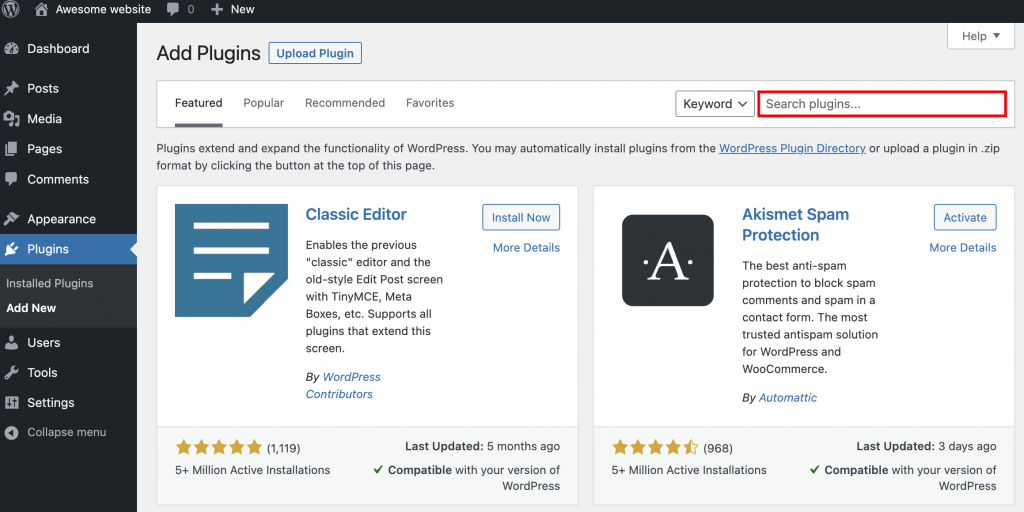Select the Posts pushpin icon
Image resolution: width=1024 pixels, height=512 pixels.
[x=12, y=89]
